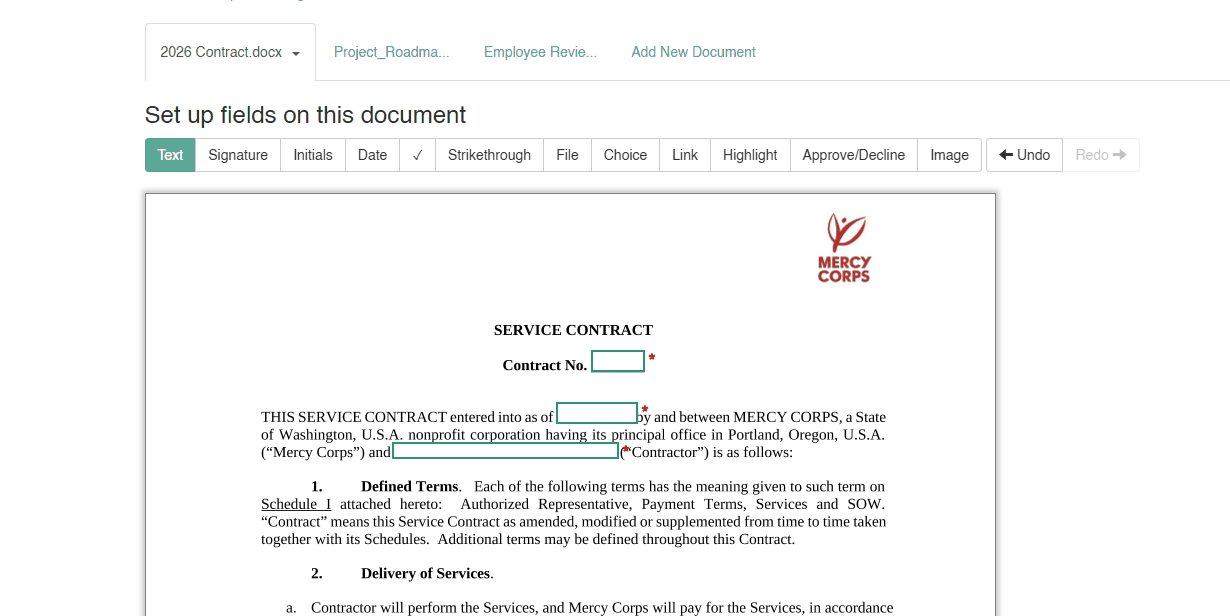
Task: Pick the Image field tool
Action: 949,155
